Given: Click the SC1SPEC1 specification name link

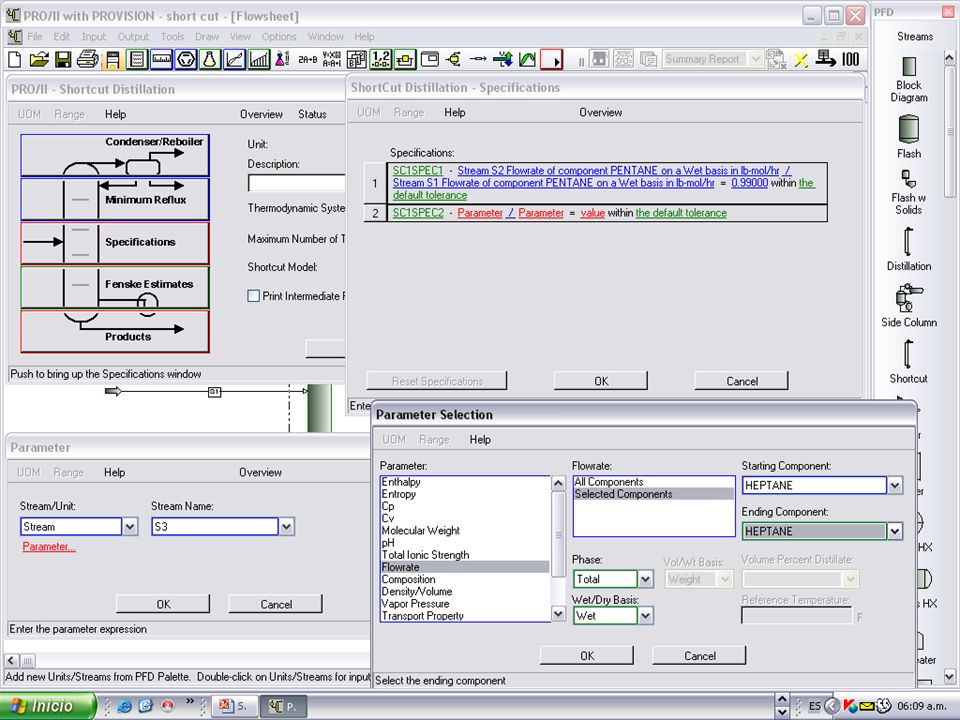Looking at the screenshot, I should 417,171.
